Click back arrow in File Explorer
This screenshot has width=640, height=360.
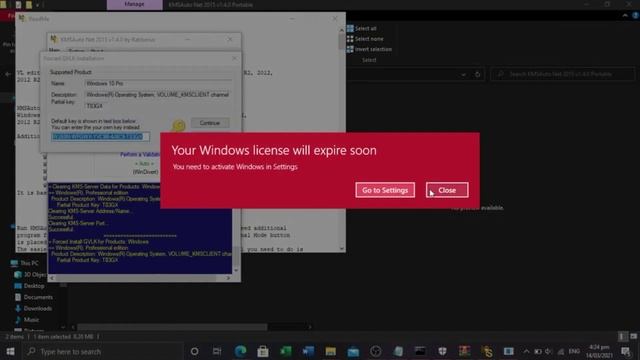point(8,74)
